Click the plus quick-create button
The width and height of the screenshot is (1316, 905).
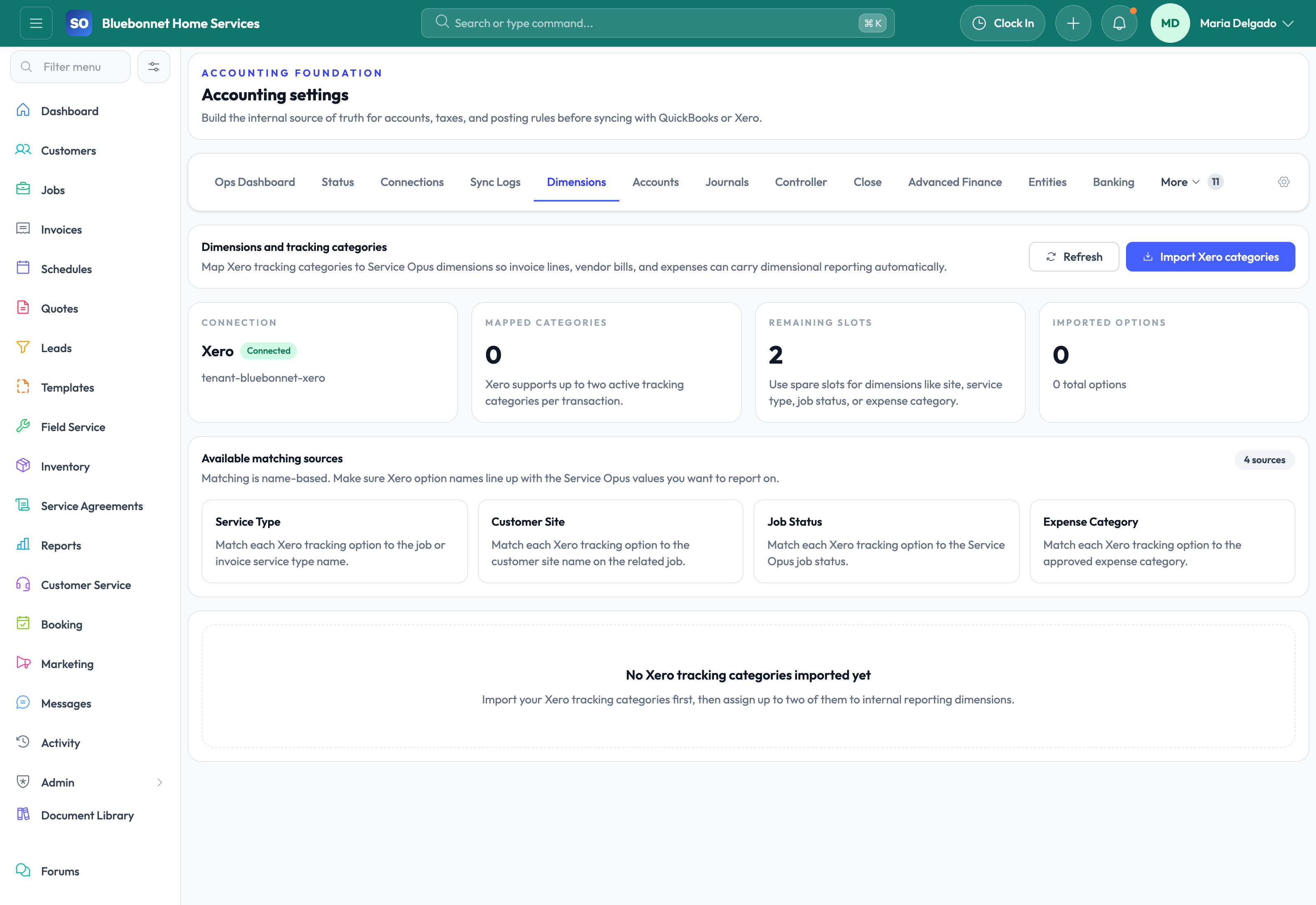(1073, 23)
